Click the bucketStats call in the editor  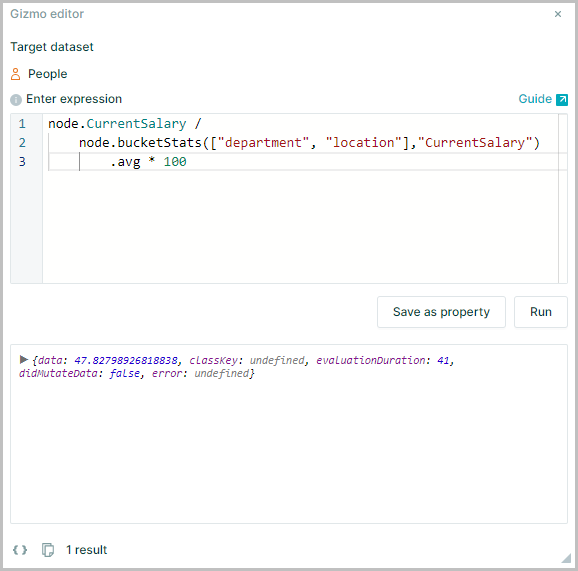tap(159, 143)
